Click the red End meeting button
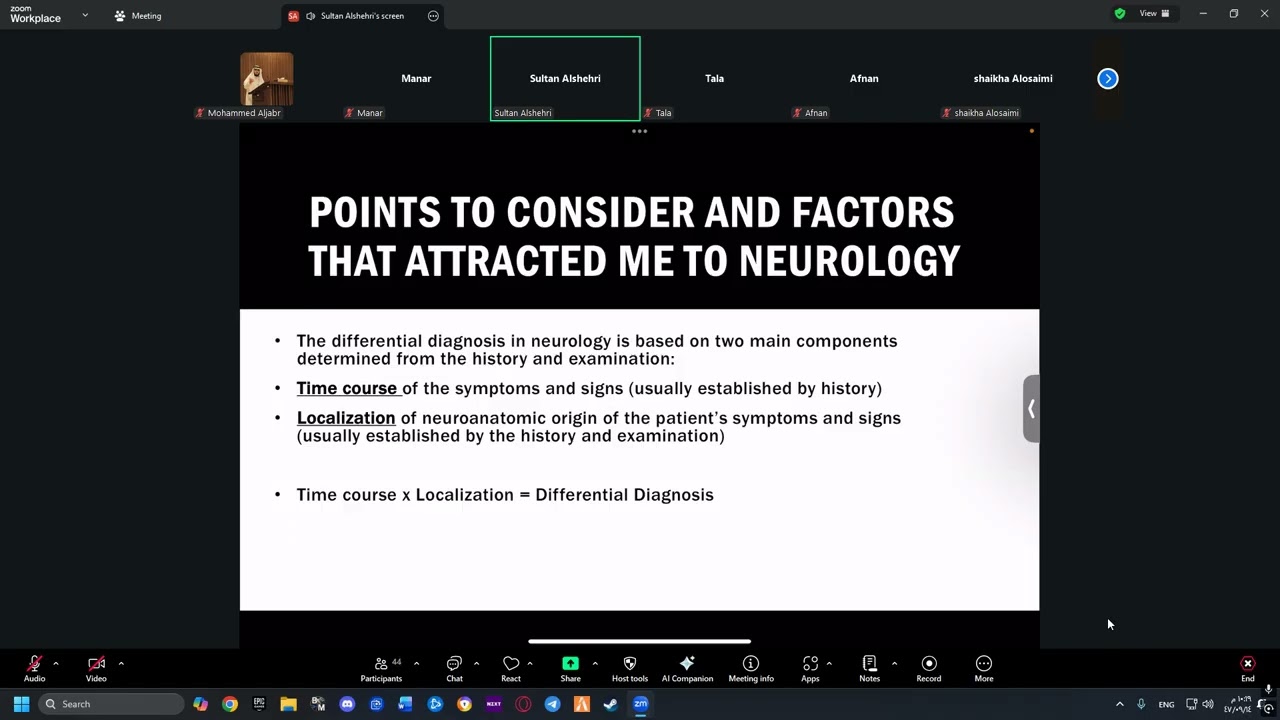The height and width of the screenshot is (720, 1280). click(x=1248, y=669)
